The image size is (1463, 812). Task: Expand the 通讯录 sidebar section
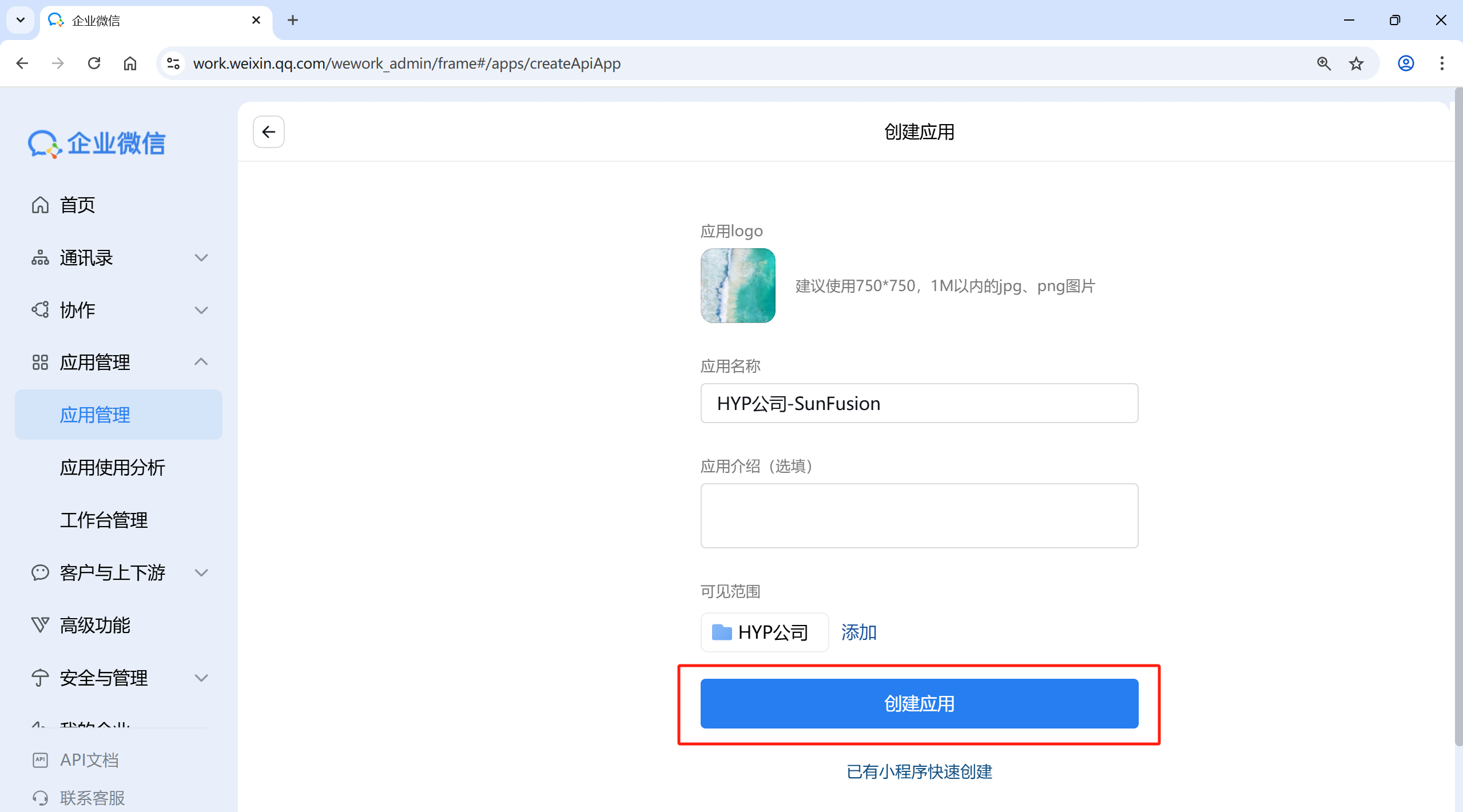[201, 258]
